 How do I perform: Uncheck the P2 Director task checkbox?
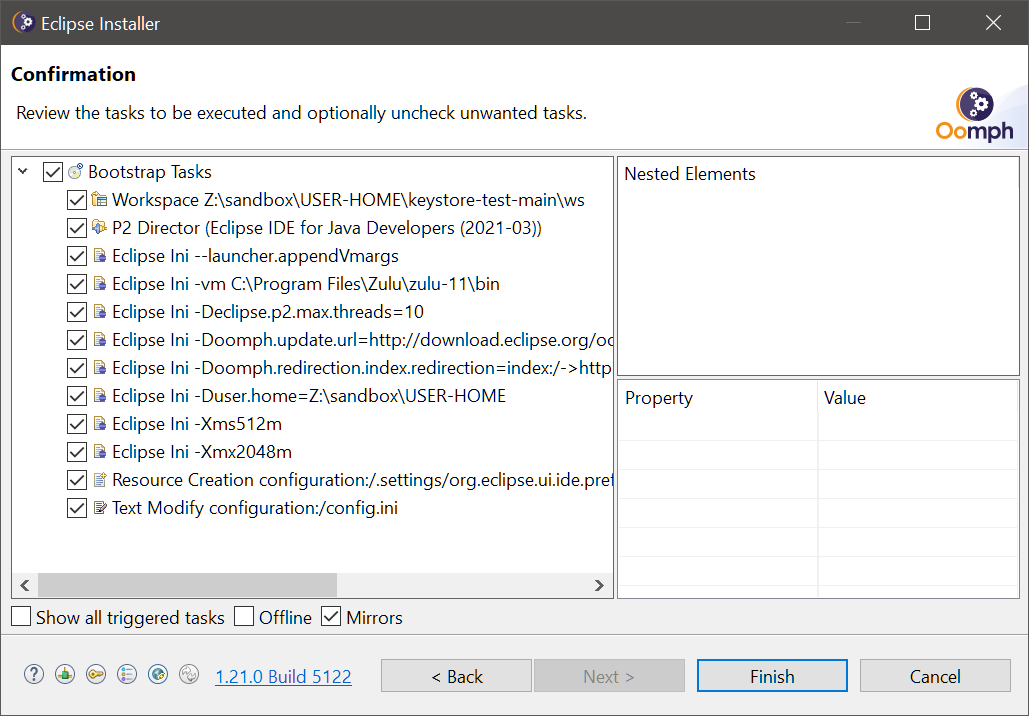[x=77, y=228]
